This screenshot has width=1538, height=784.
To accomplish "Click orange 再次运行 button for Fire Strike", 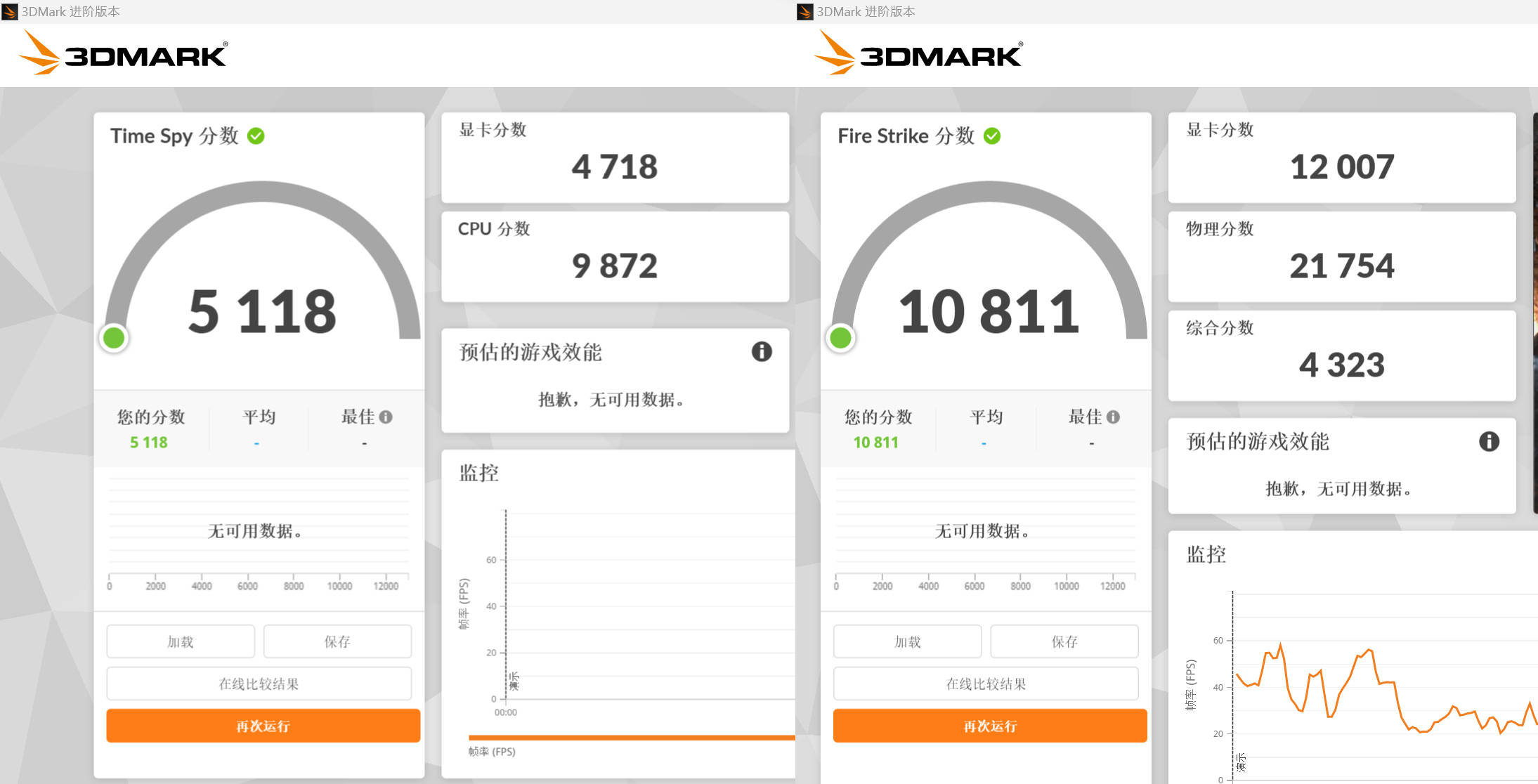I will click(x=990, y=726).
